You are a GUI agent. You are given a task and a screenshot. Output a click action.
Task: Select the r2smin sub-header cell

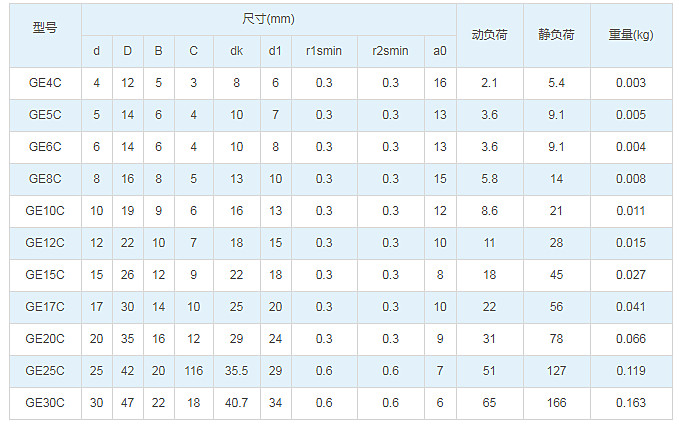pos(391,51)
